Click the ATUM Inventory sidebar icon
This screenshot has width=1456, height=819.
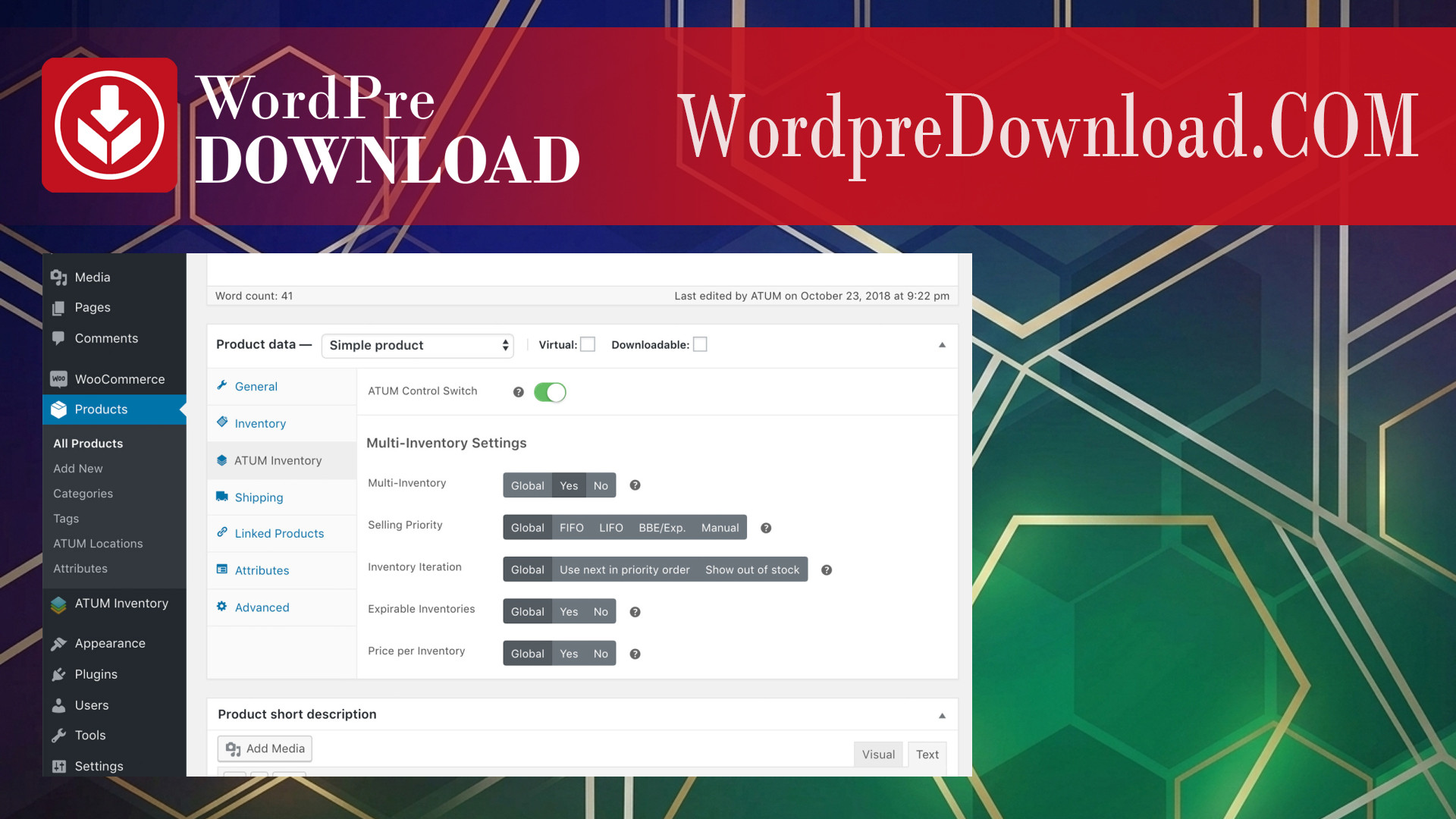coord(58,604)
